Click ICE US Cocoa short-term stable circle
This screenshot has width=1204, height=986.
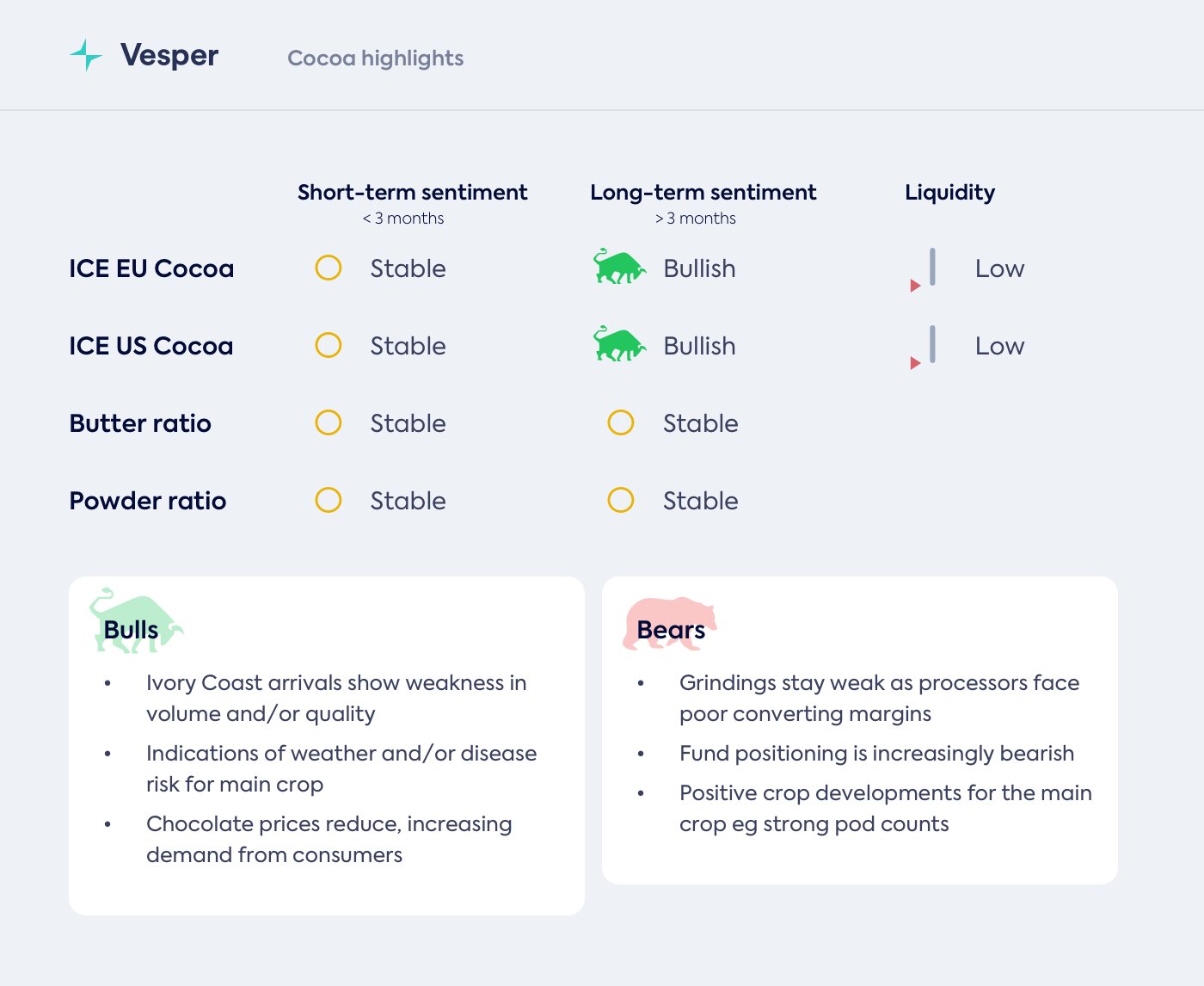point(329,346)
